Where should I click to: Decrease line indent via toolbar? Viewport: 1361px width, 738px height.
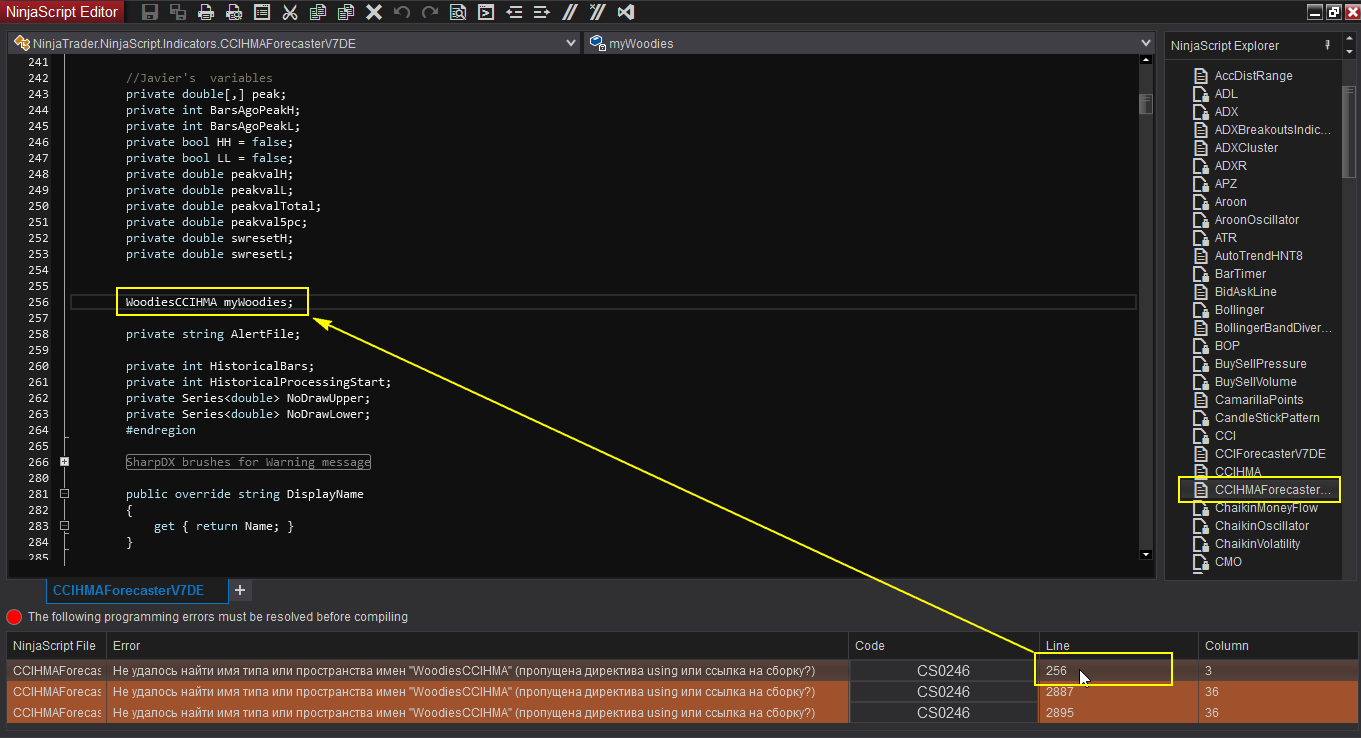click(x=514, y=12)
